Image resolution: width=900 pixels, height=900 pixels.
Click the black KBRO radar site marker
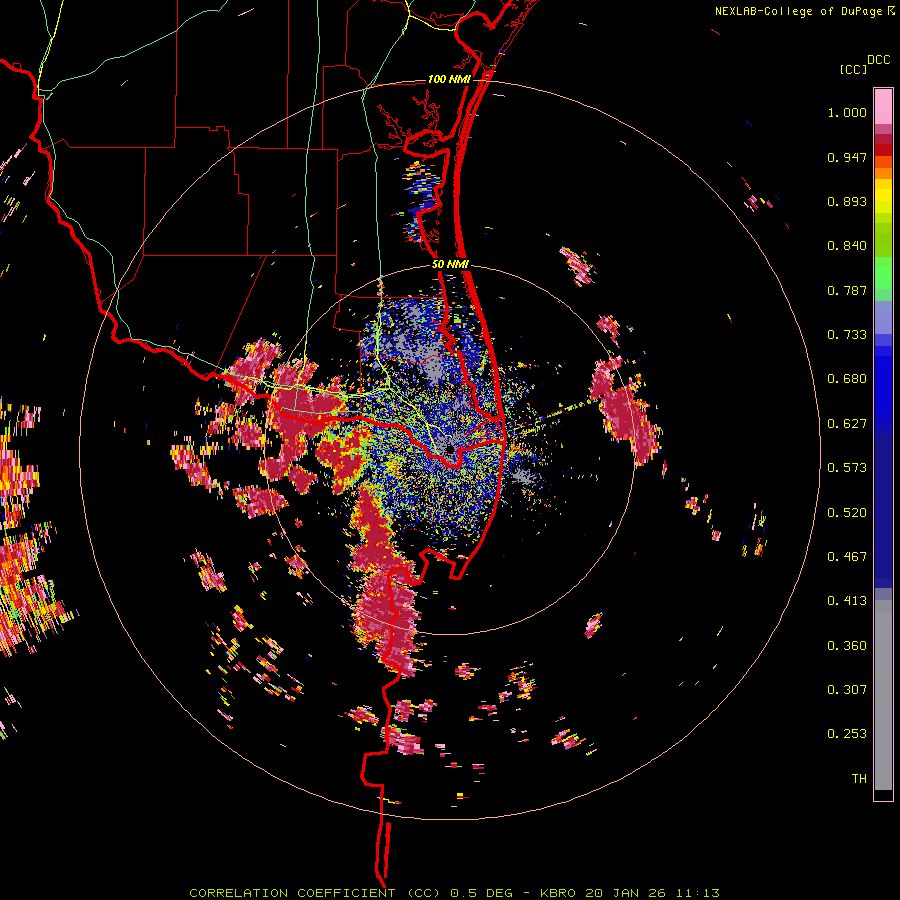(450, 449)
